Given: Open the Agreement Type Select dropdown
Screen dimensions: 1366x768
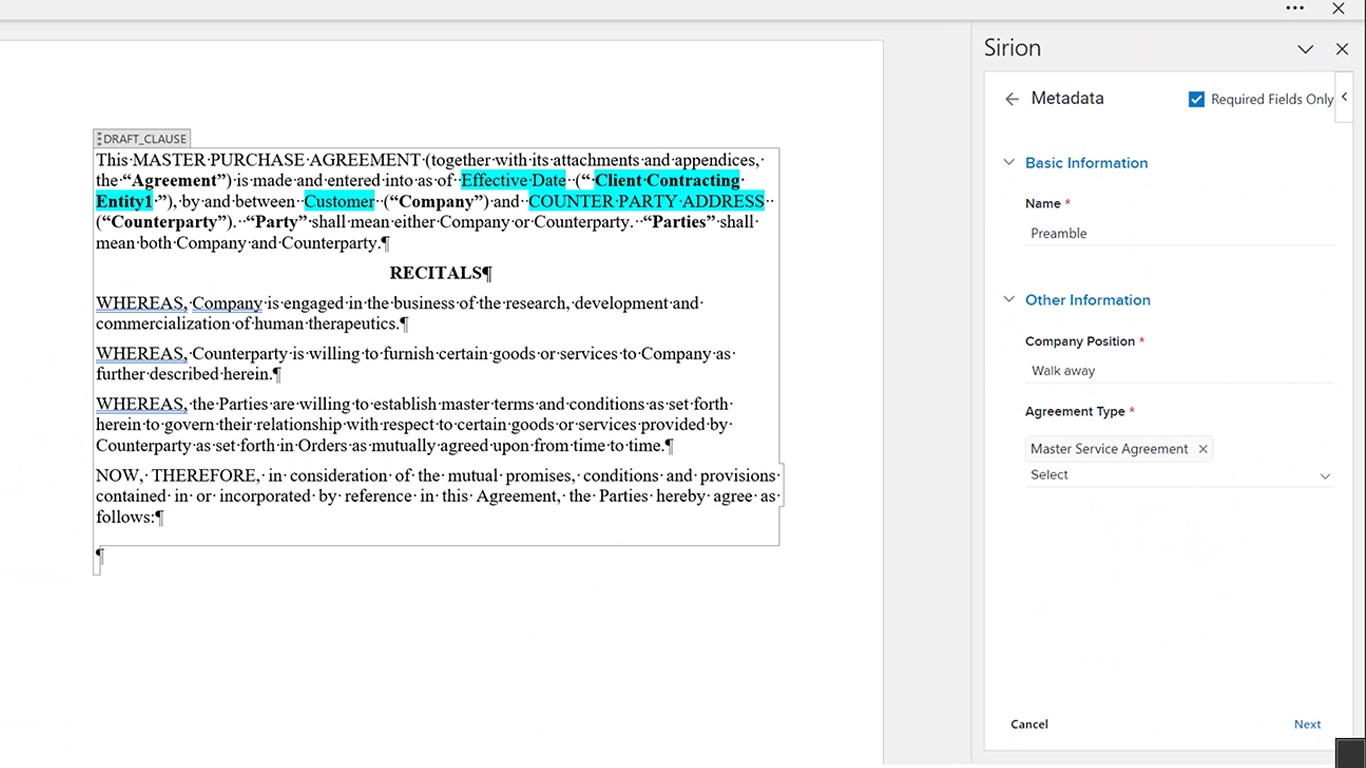Looking at the screenshot, I should click(1179, 475).
